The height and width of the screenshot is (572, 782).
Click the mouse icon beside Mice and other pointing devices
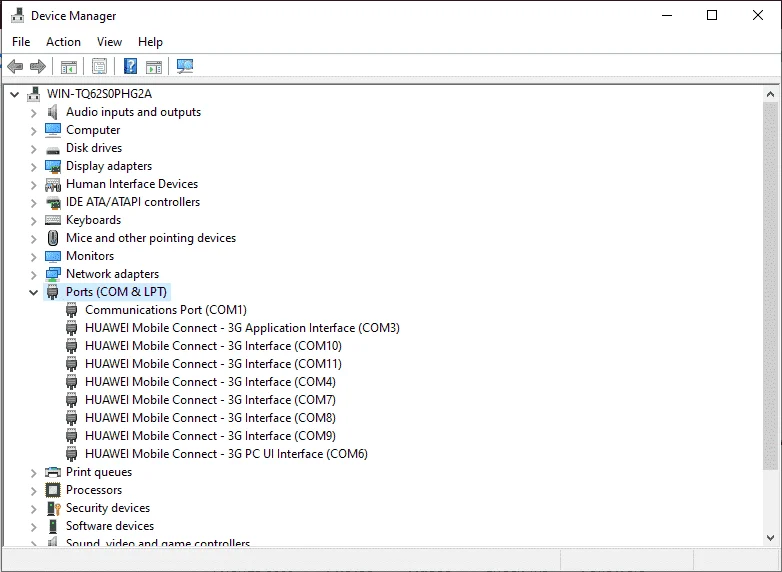[x=53, y=238]
